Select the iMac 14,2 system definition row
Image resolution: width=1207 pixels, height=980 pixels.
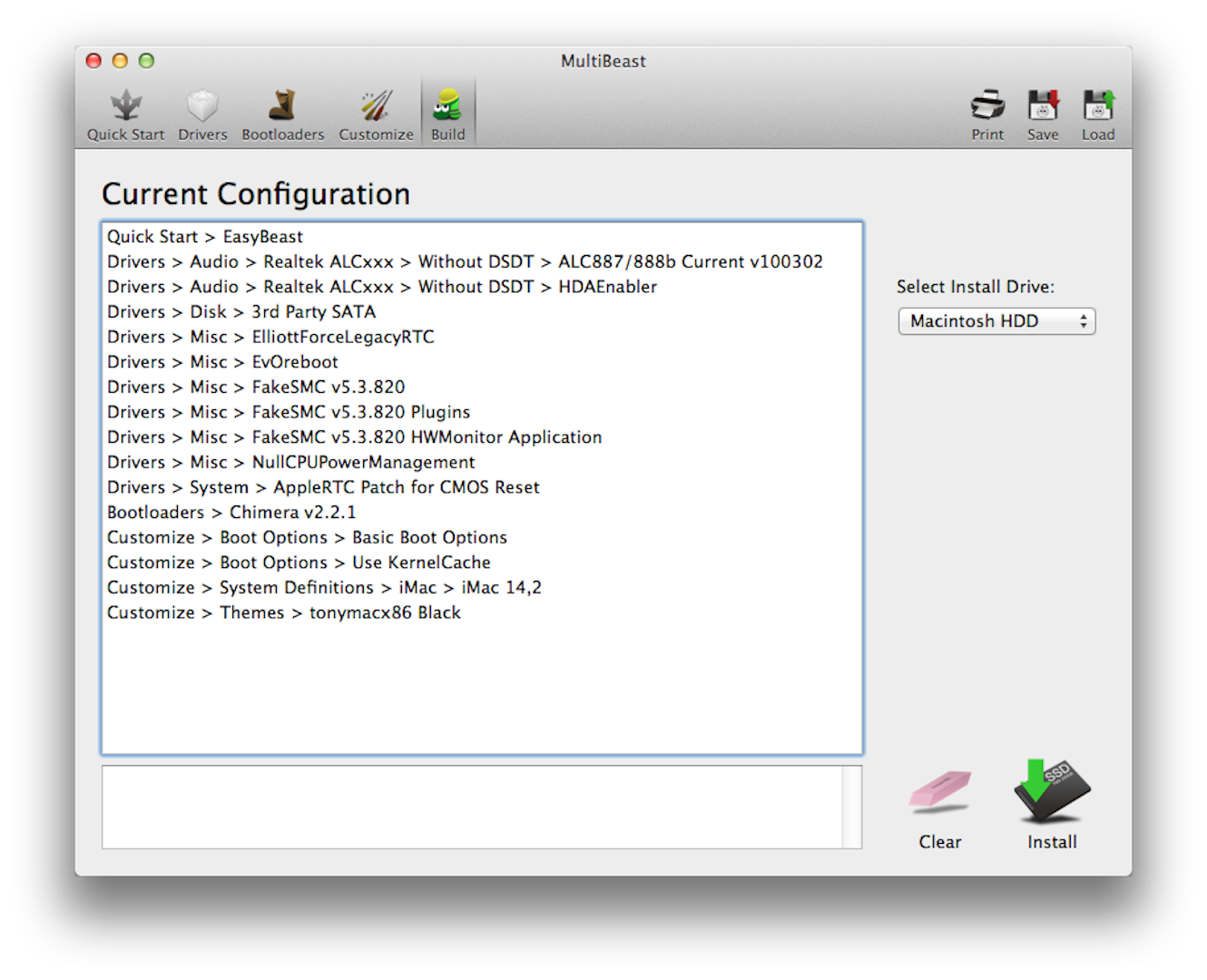point(482,588)
